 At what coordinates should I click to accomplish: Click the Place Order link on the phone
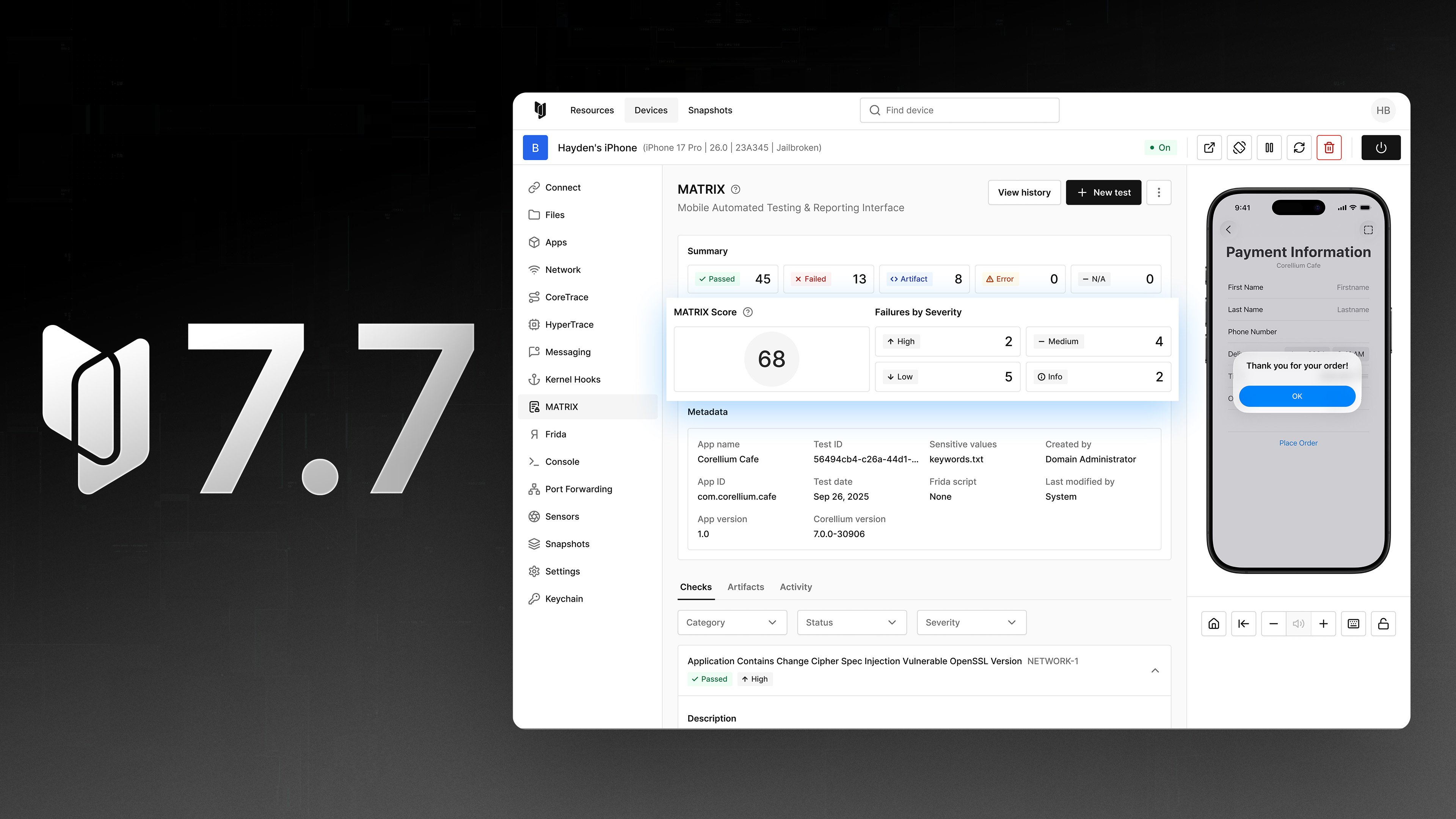1298,442
